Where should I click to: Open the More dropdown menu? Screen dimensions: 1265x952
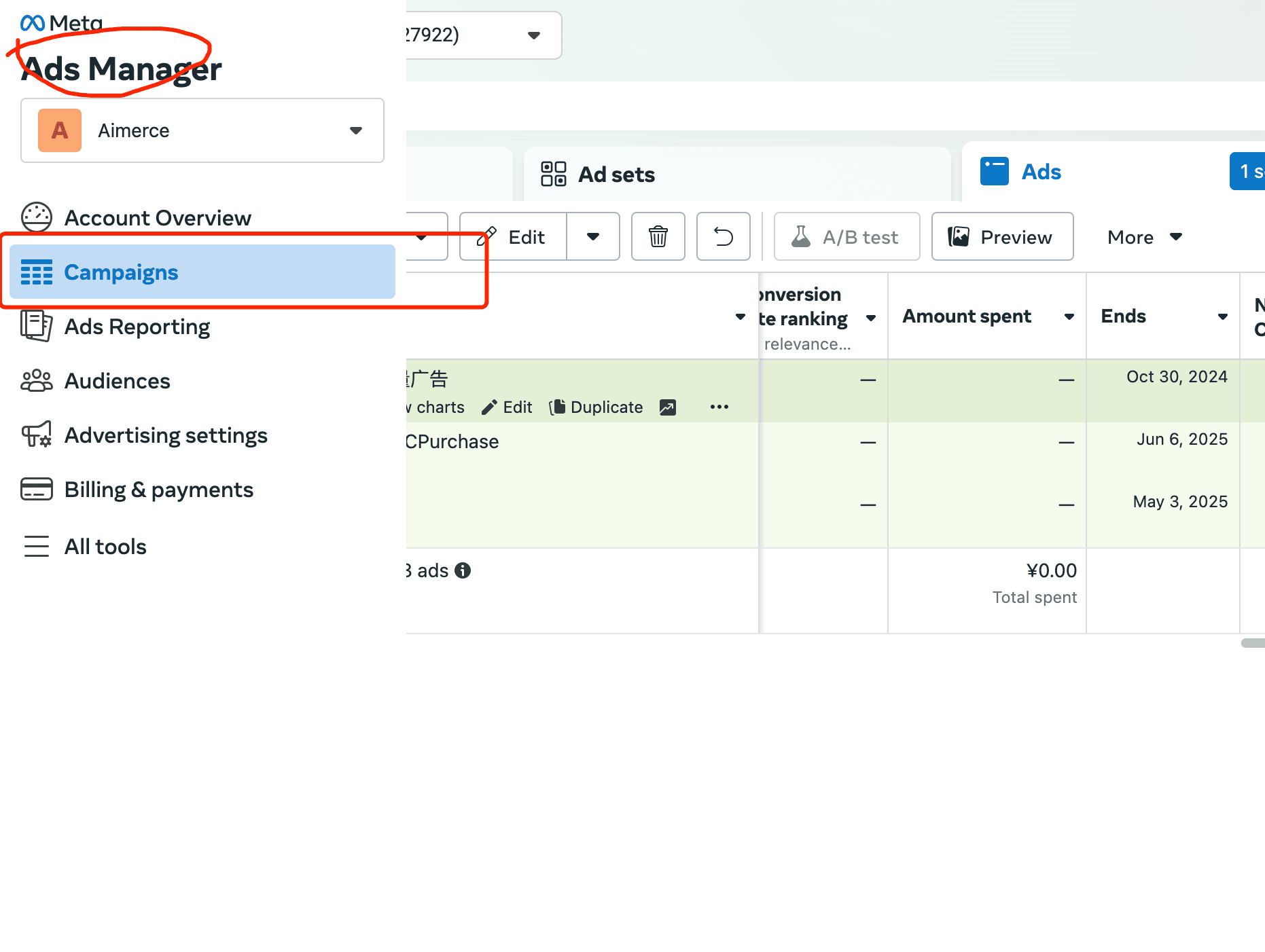click(x=1144, y=237)
